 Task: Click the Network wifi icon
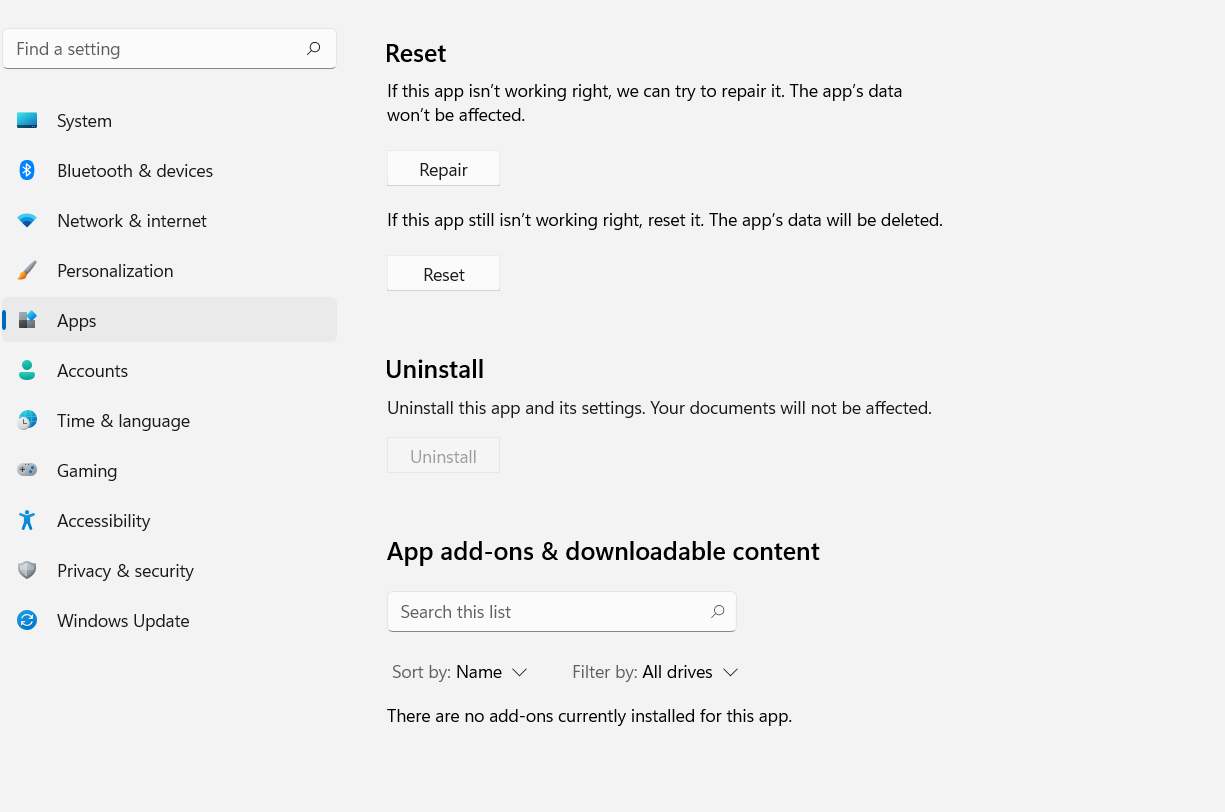pyautogui.click(x=27, y=221)
